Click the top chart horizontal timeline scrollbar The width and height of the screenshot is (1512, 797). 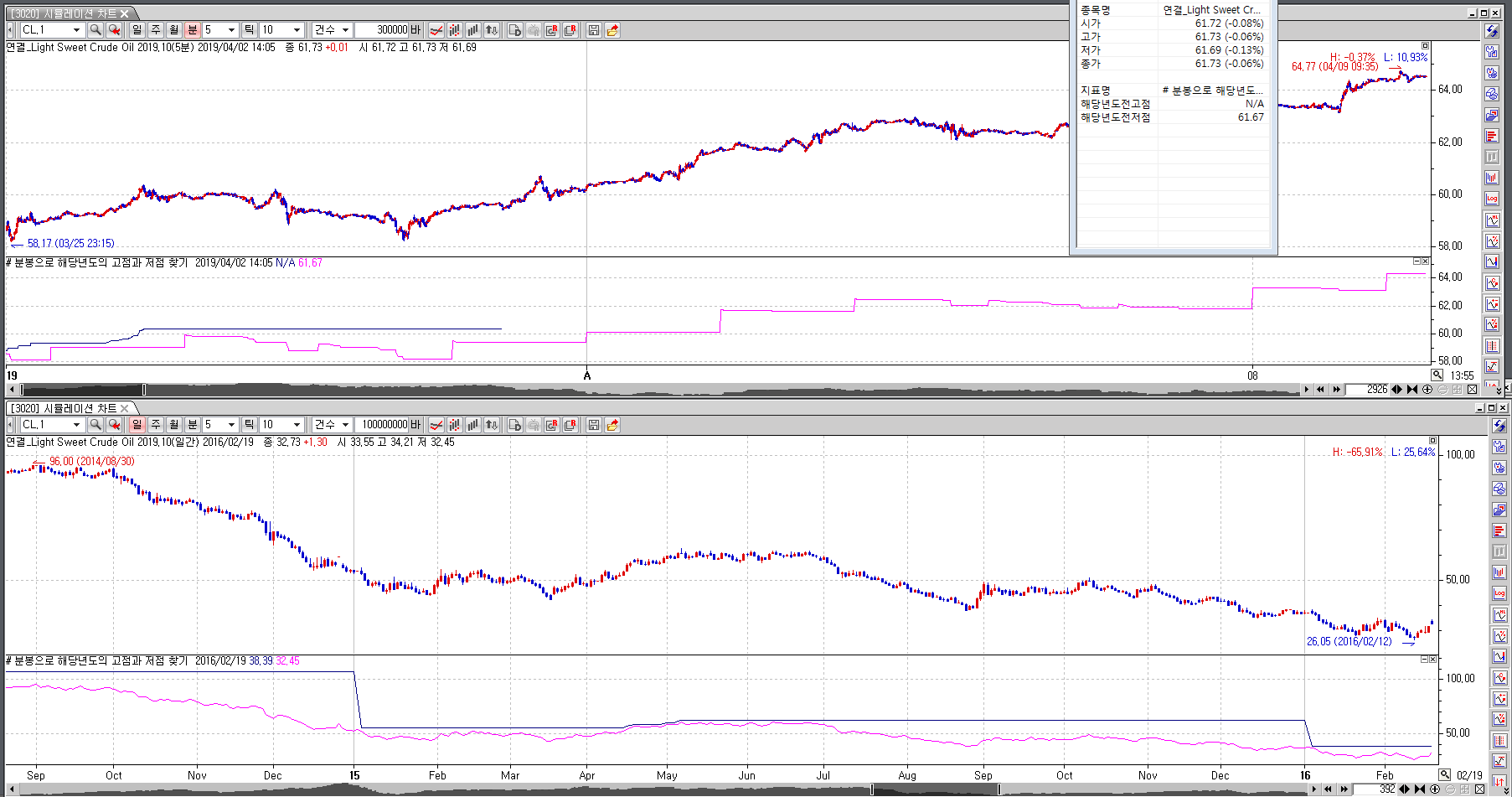[x=670, y=390]
